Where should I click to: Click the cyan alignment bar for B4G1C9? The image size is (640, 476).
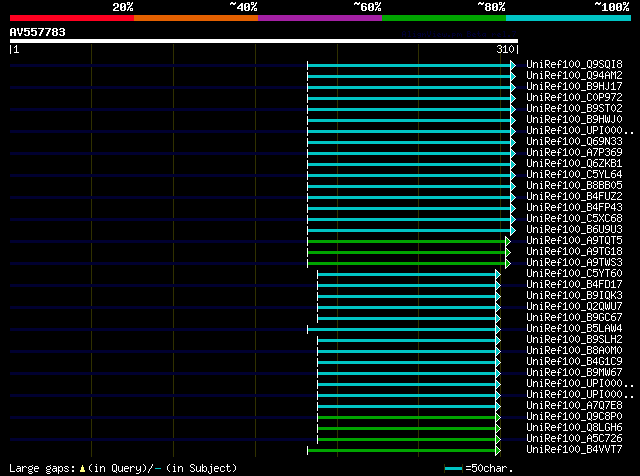(x=407, y=363)
